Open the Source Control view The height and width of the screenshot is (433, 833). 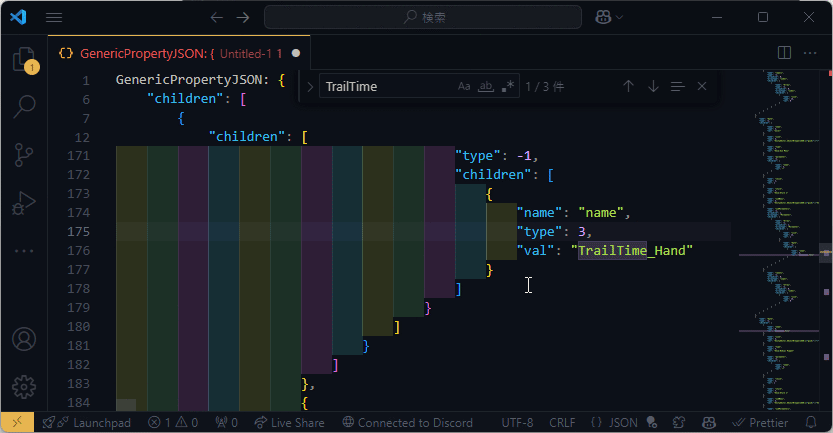tap(23, 155)
